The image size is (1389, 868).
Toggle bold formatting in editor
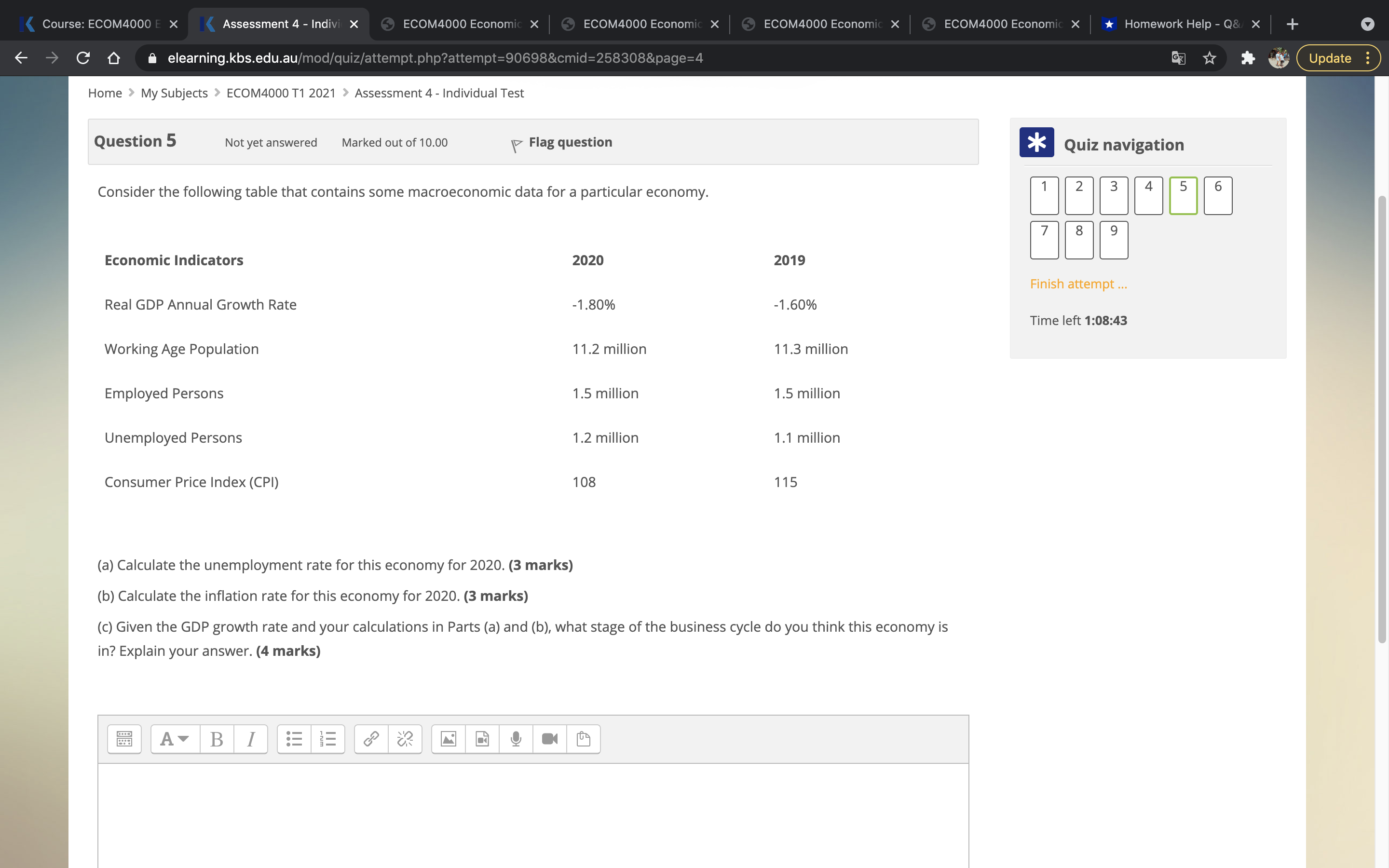217,738
